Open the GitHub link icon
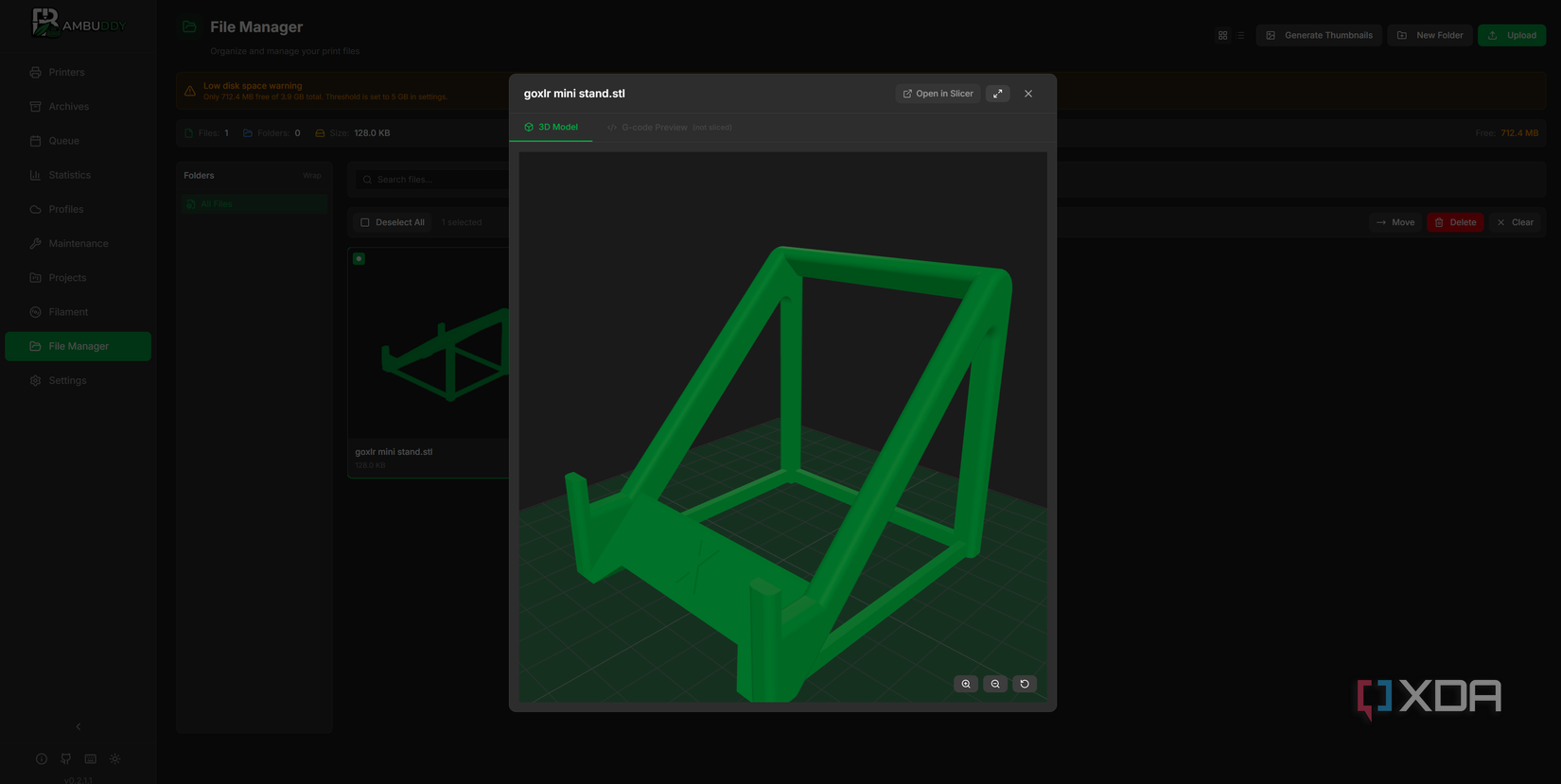Image resolution: width=1561 pixels, height=784 pixels. coord(66,758)
